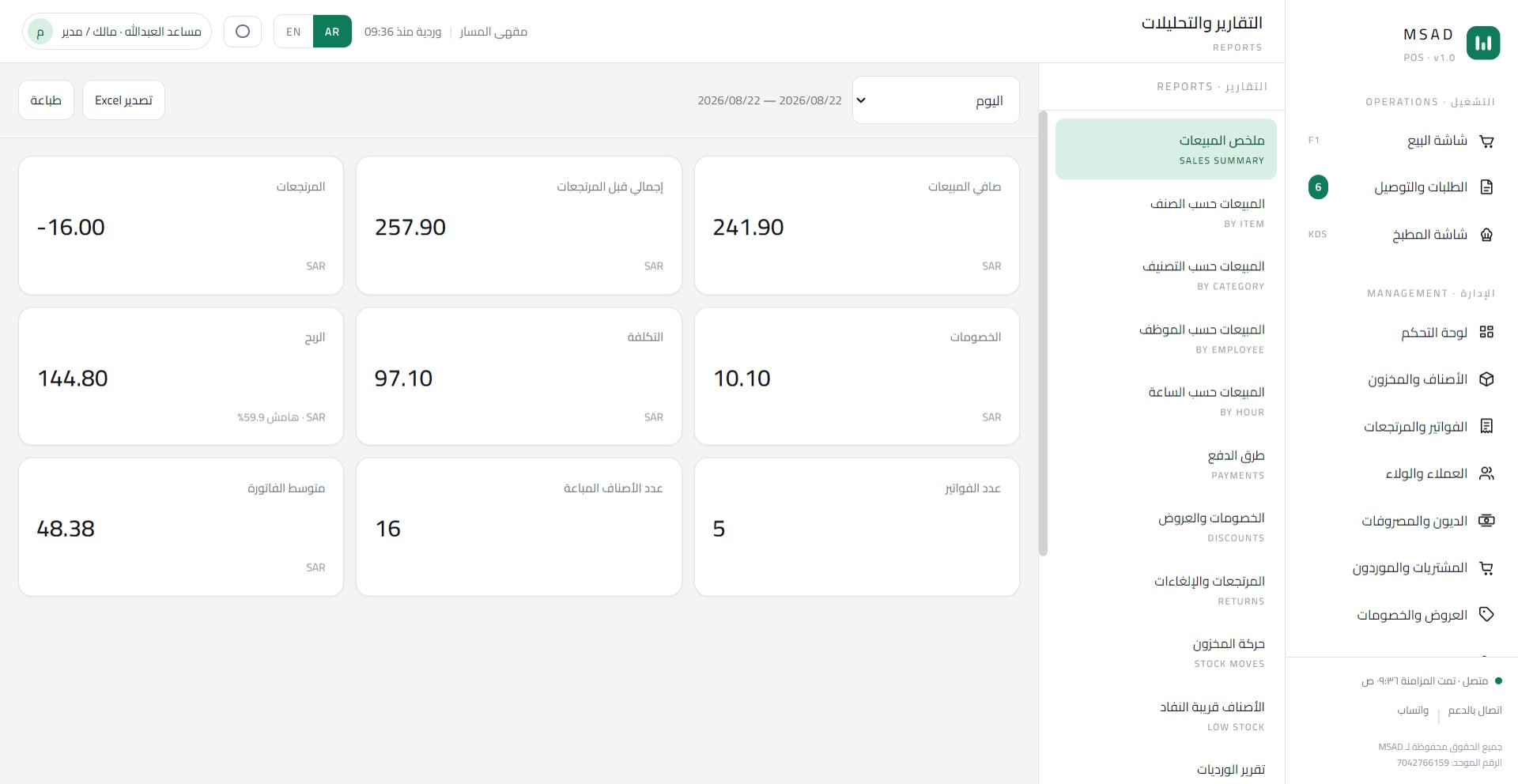The width and height of the screenshot is (1518, 784).
Task: Open الخصومات والعروض Discounts report
Action: pyautogui.click(x=1165, y=526)
